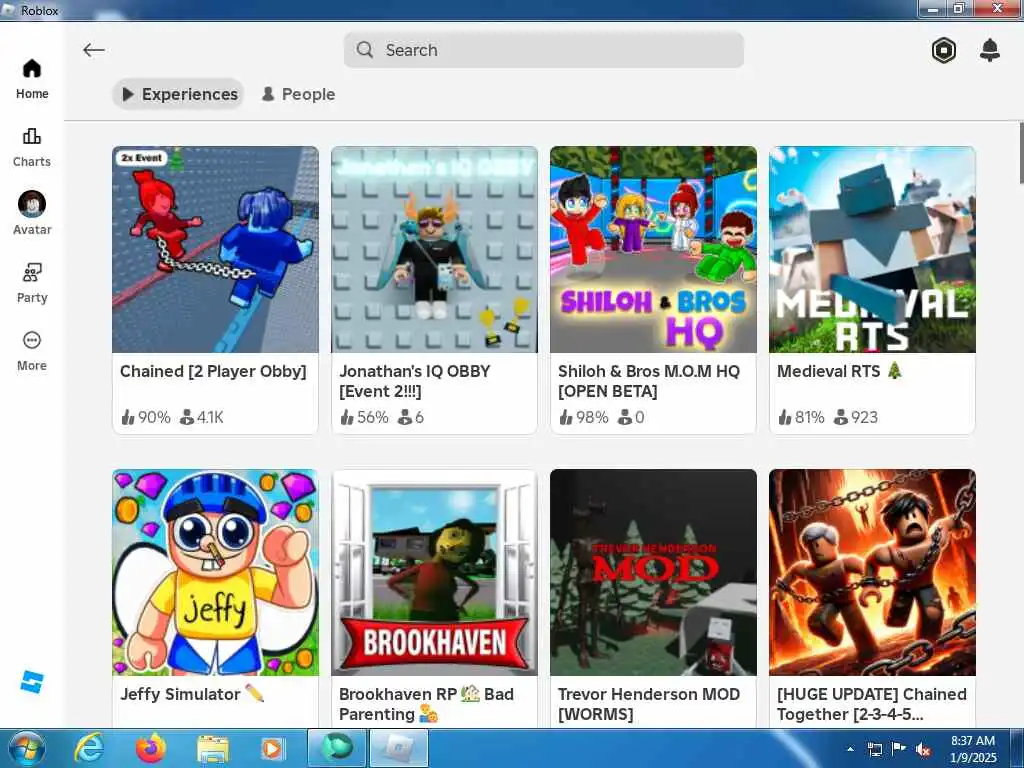Viewport: 1024px width, 768px height.
Task: Open the Brookhaven thumbnail
Action: 434,572
